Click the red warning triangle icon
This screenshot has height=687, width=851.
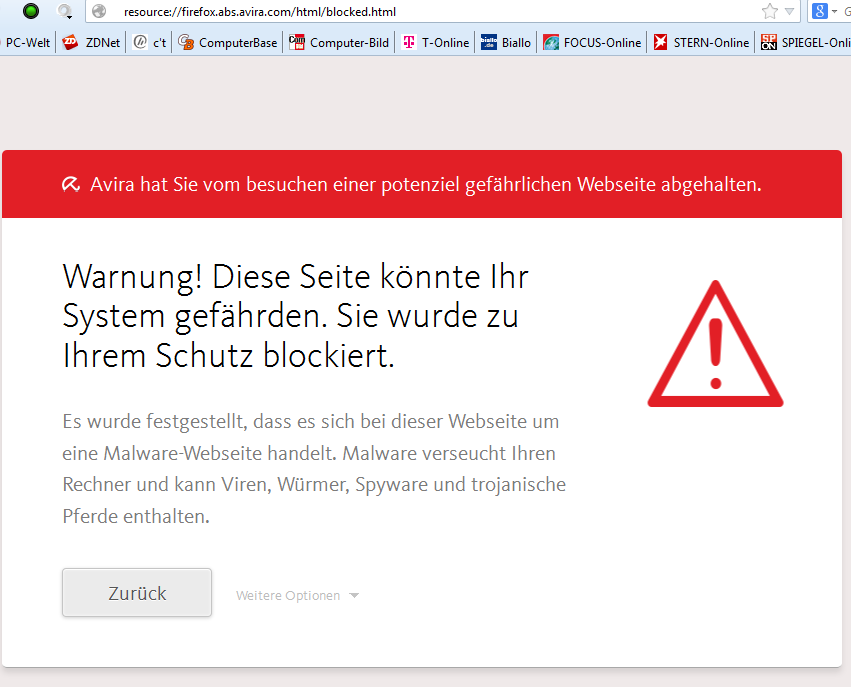point(715,344)
